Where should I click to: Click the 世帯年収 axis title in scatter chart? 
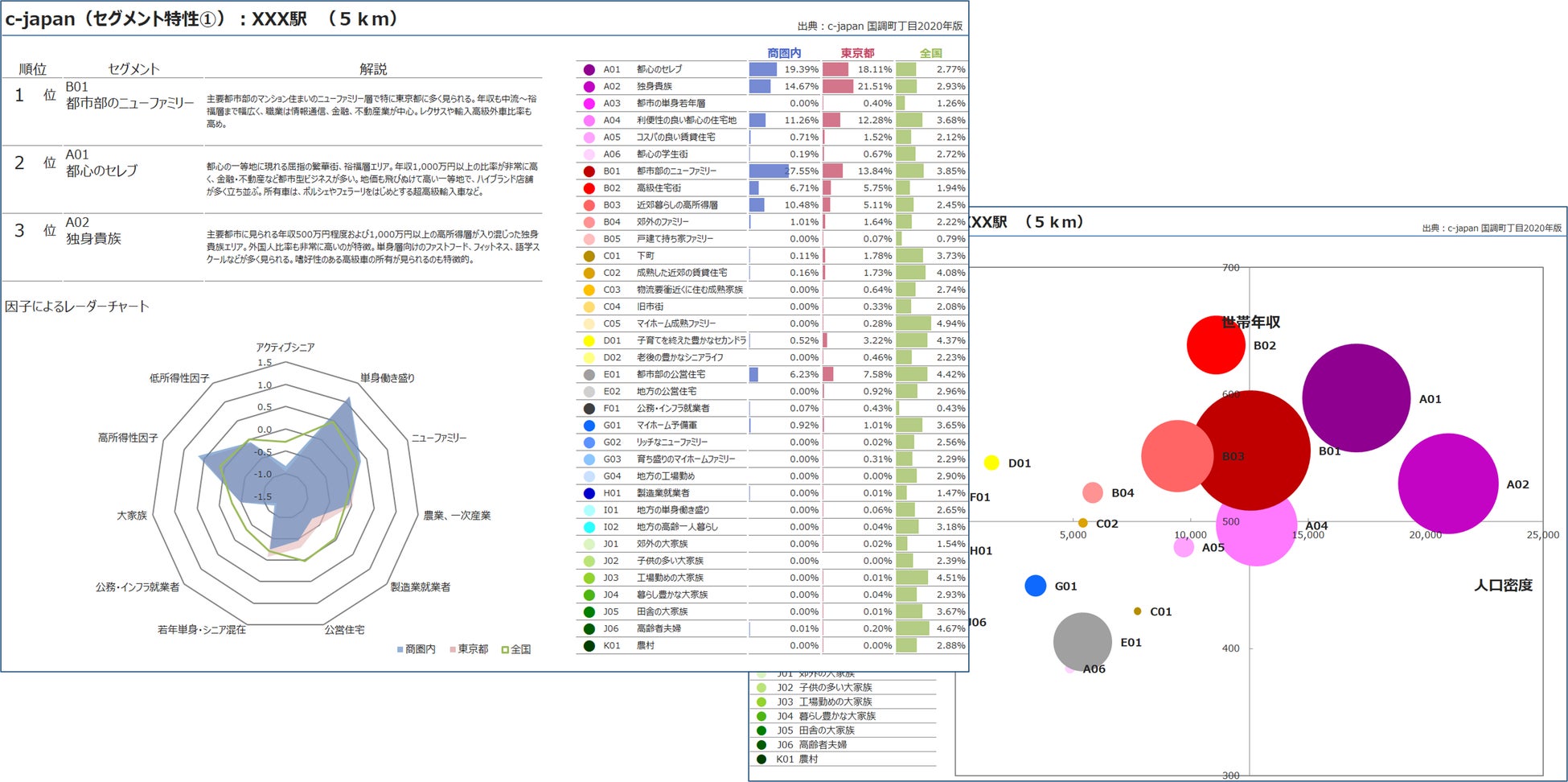1250,322
